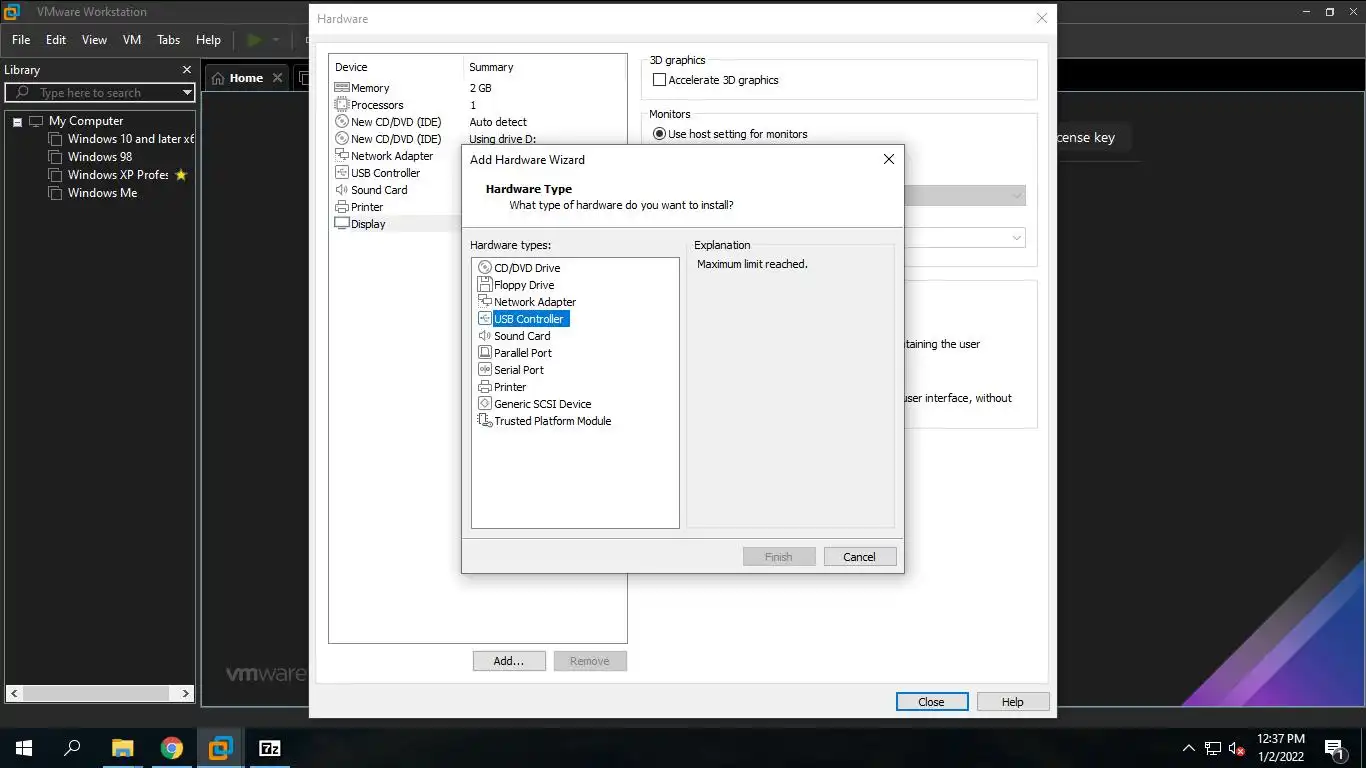Open the VM menu
This screenshot has height=768, width=1366.
[x=131, y=40]
